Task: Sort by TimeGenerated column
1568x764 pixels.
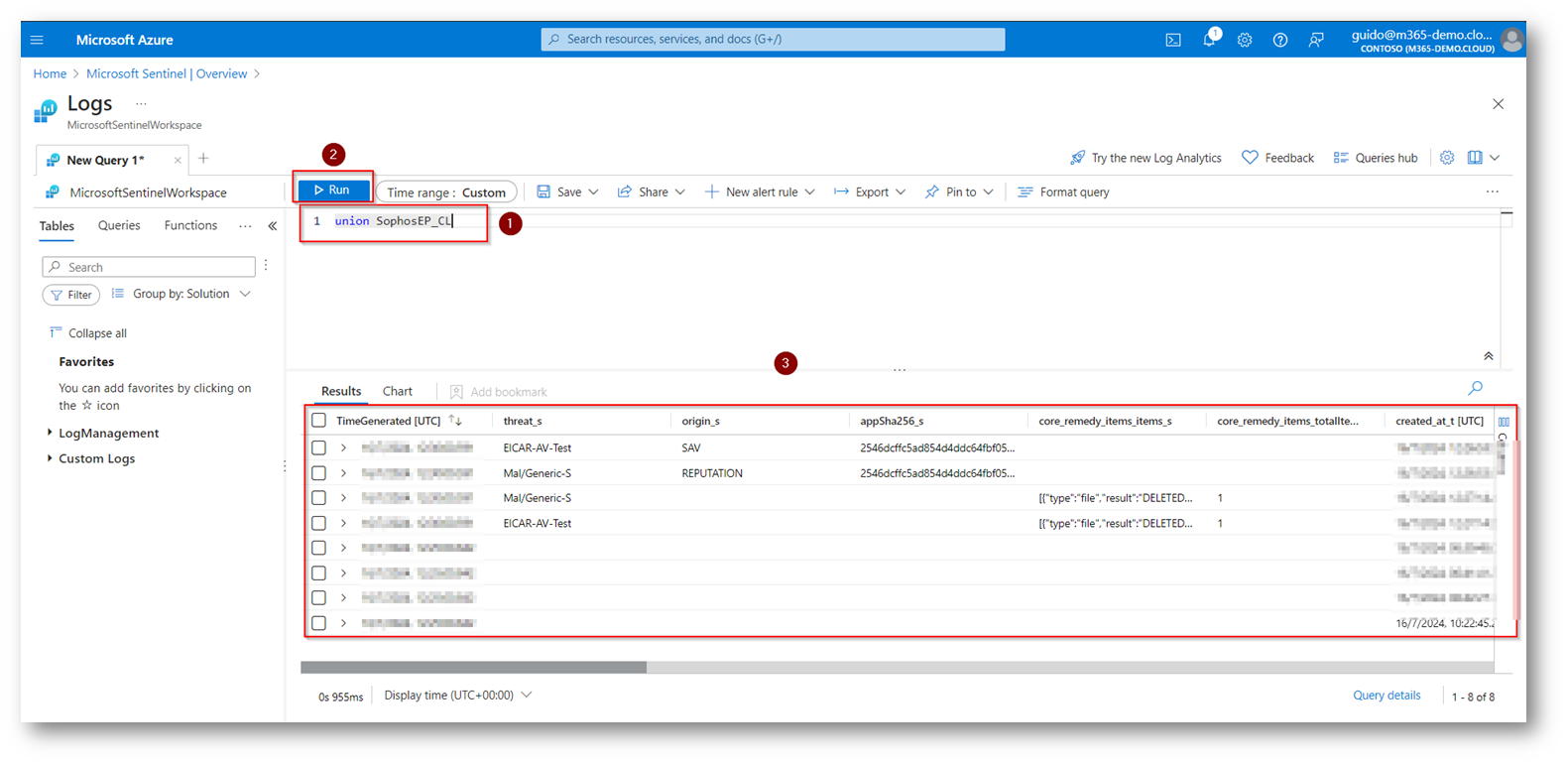Action: 455,421
